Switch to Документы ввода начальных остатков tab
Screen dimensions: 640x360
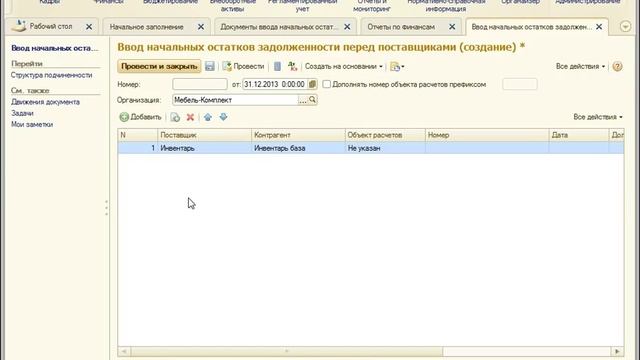click(279, 27)
